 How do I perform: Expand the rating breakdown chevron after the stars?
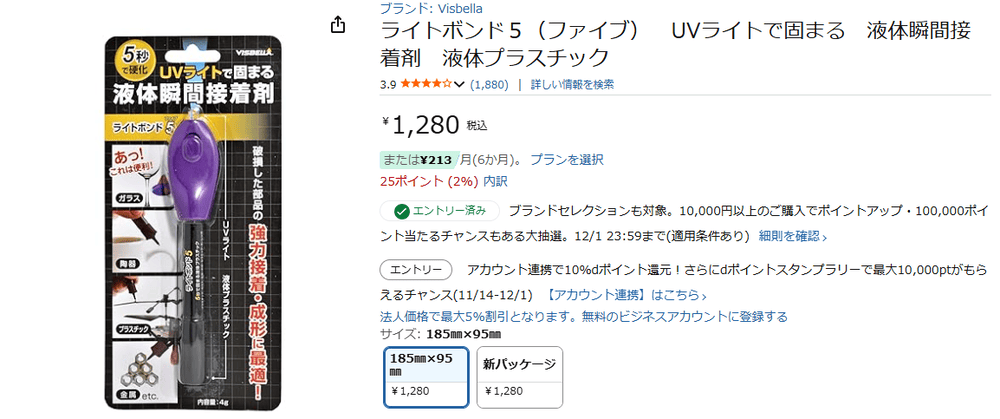(x=460, y=85)
